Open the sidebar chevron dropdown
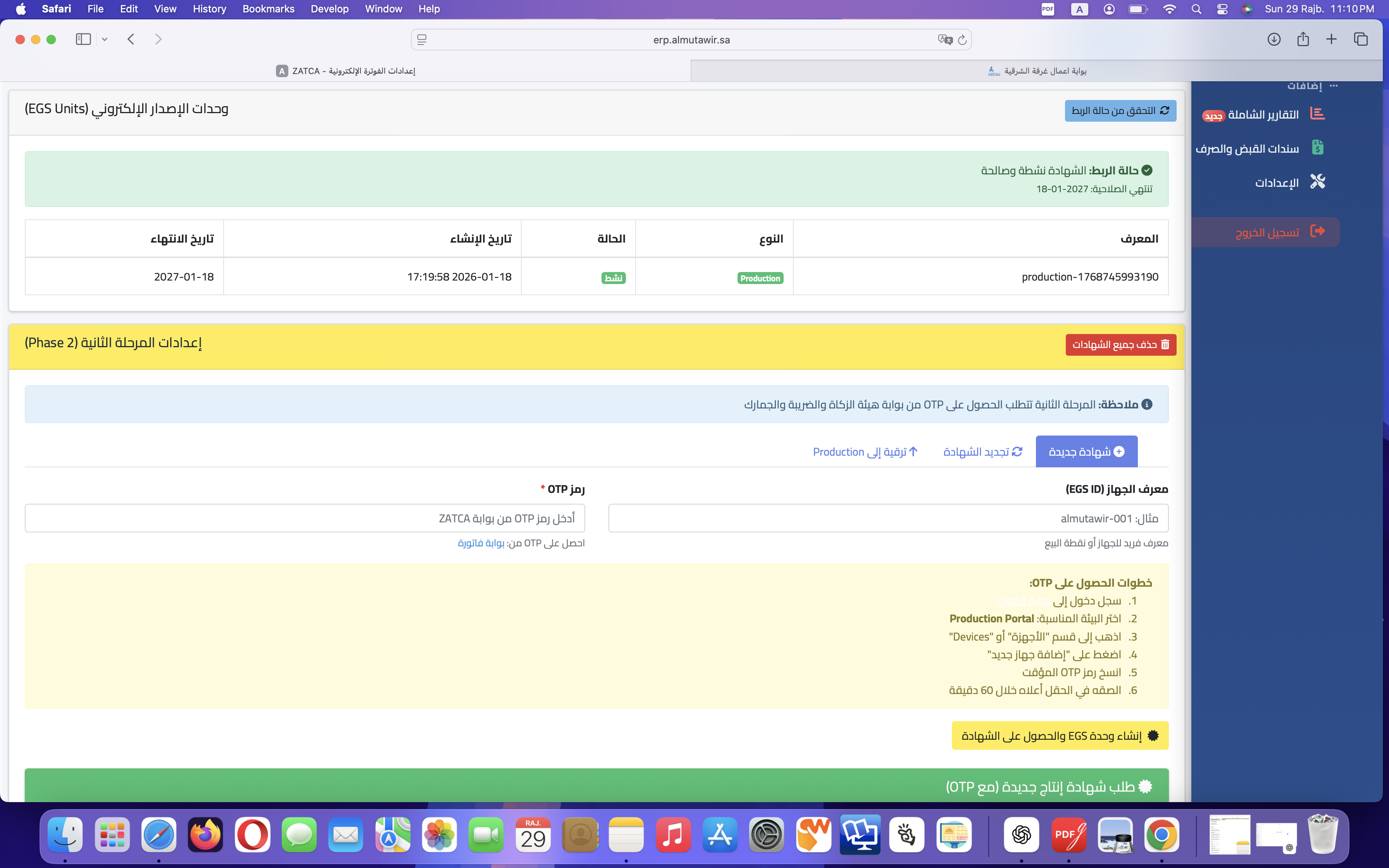This screenshot has height=868, width=1389. (105, 39)
